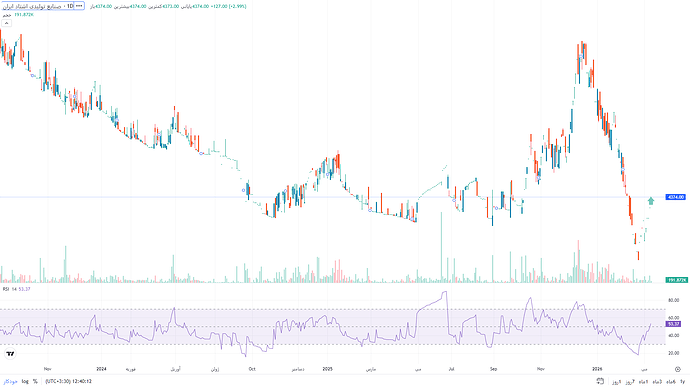Select the 7 day range
The width and height of the screenshot is (690, 388).
(630, 381)
